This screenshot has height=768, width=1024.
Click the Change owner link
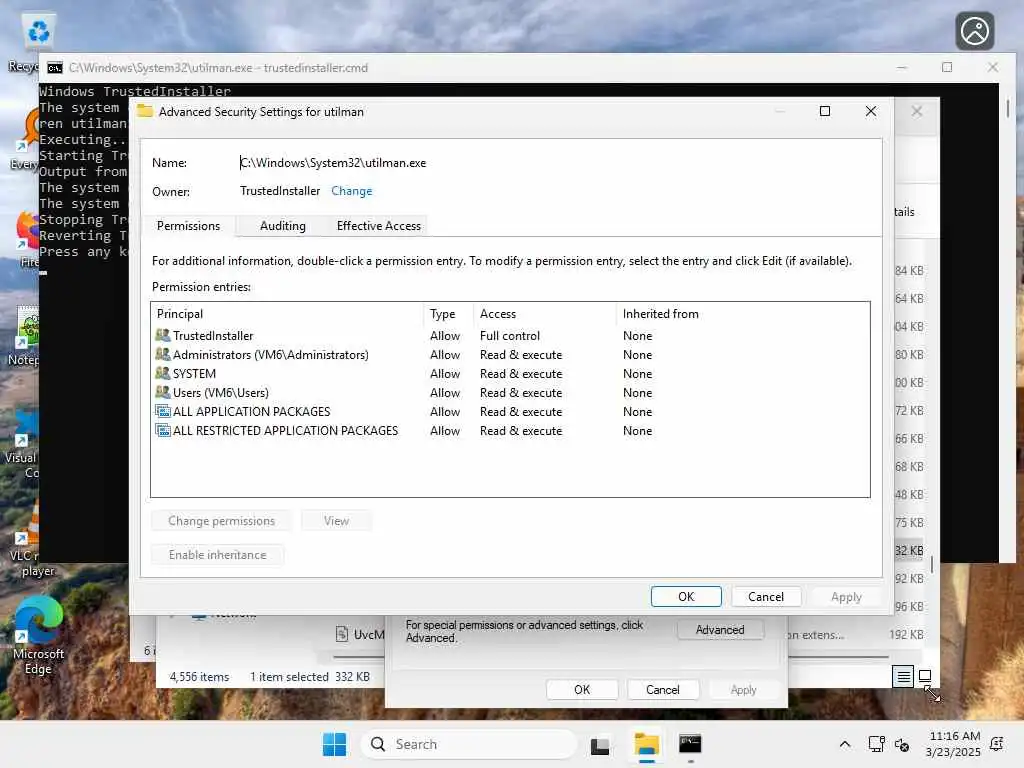(x=351, y=191)
